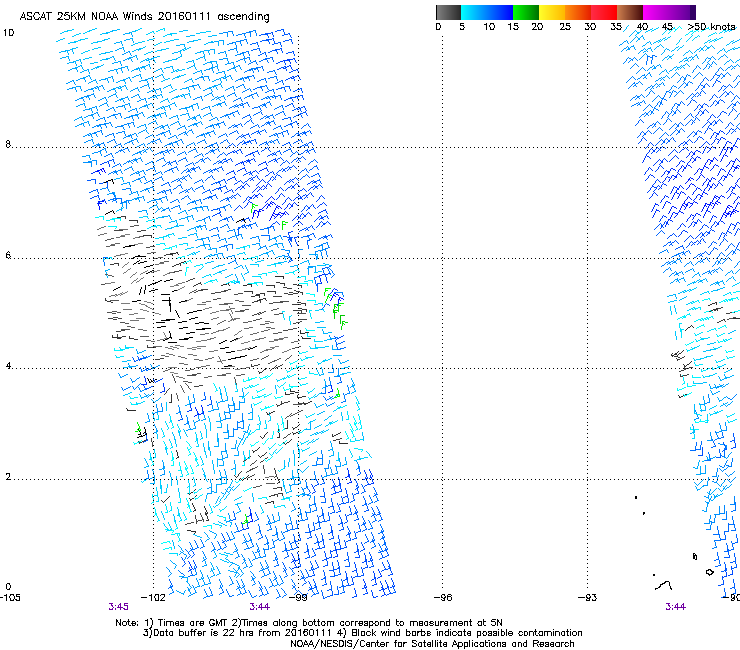
Task: Click the yellow 20-25 knots legend swatch
Action: (552, 12)
